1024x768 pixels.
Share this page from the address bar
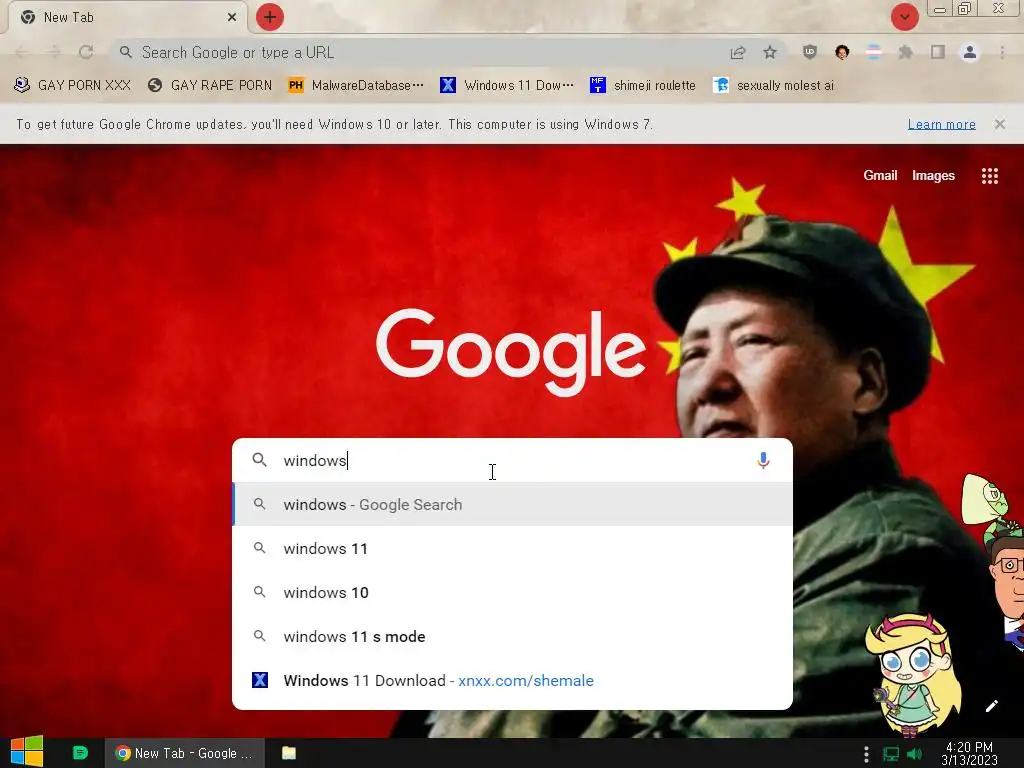coord(738,52)
